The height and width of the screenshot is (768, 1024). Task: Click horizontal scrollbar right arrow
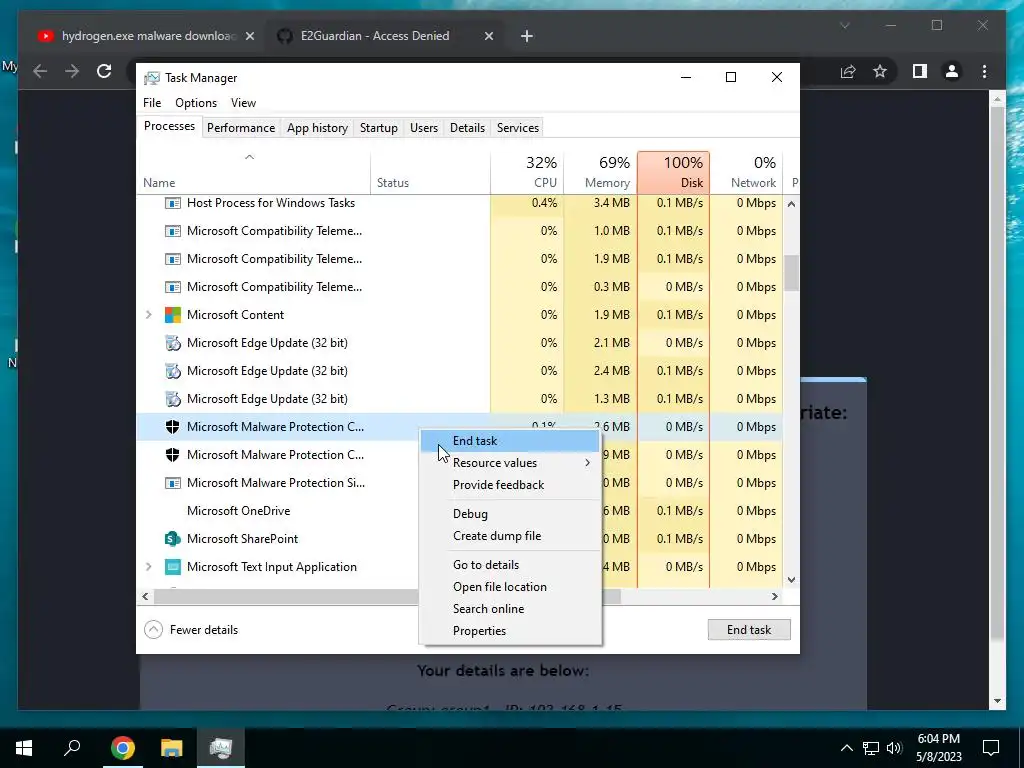click(775, 596)
